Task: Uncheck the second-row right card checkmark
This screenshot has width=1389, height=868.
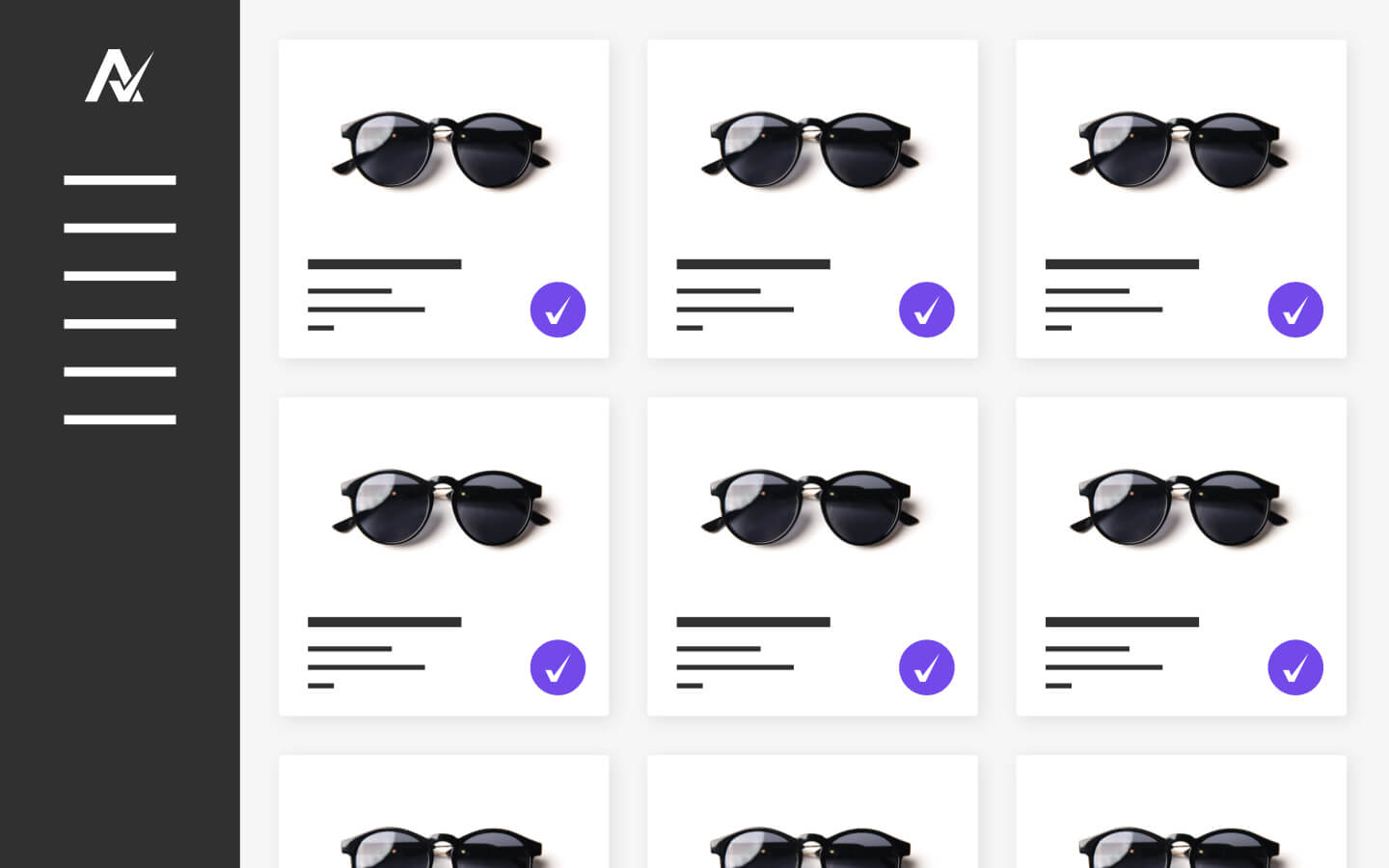Action: (1295, 667)
